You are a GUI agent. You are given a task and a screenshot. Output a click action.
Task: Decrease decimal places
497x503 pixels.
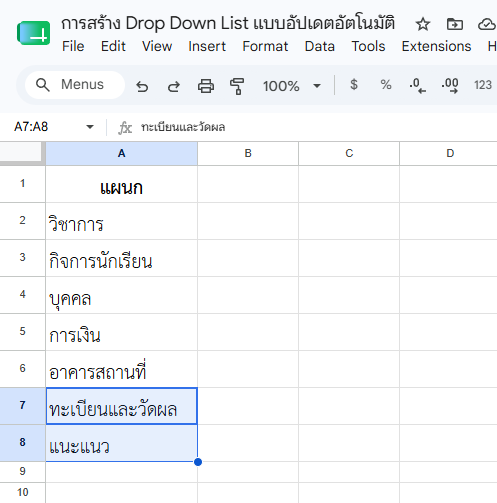pos(418,85)
